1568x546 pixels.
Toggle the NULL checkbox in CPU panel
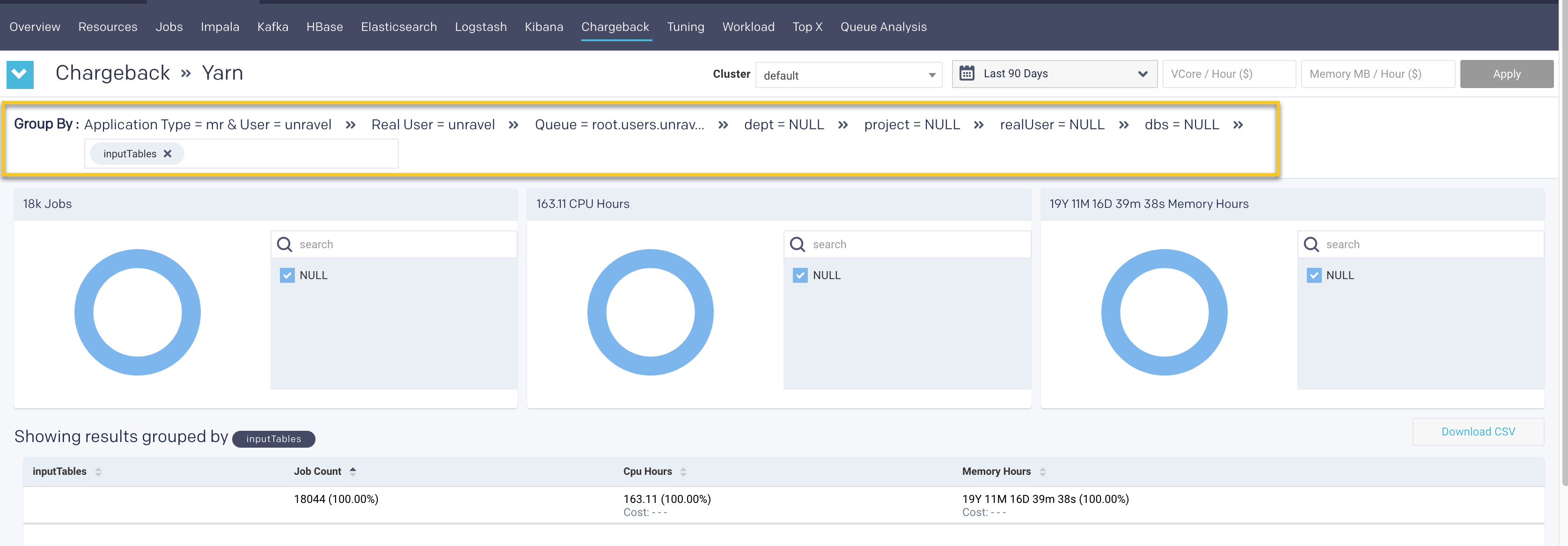click(800, 275)
